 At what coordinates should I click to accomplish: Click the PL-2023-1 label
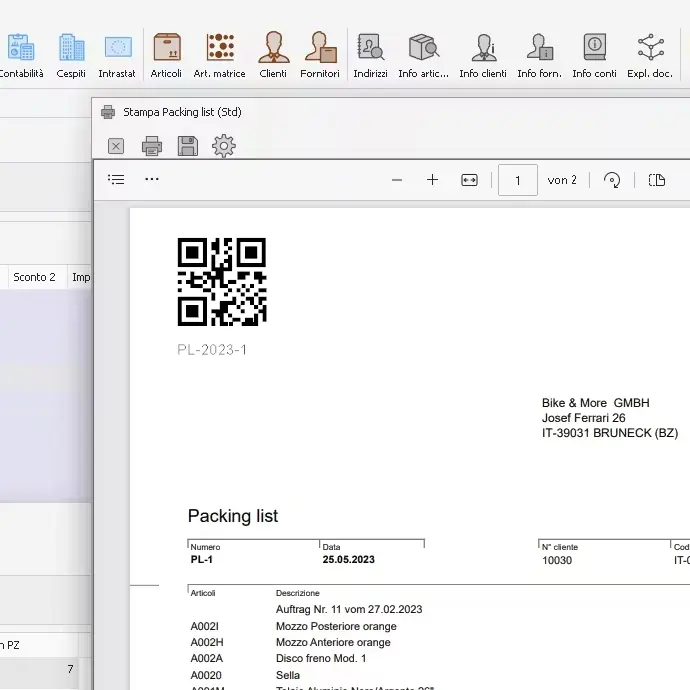pos(212,350)
